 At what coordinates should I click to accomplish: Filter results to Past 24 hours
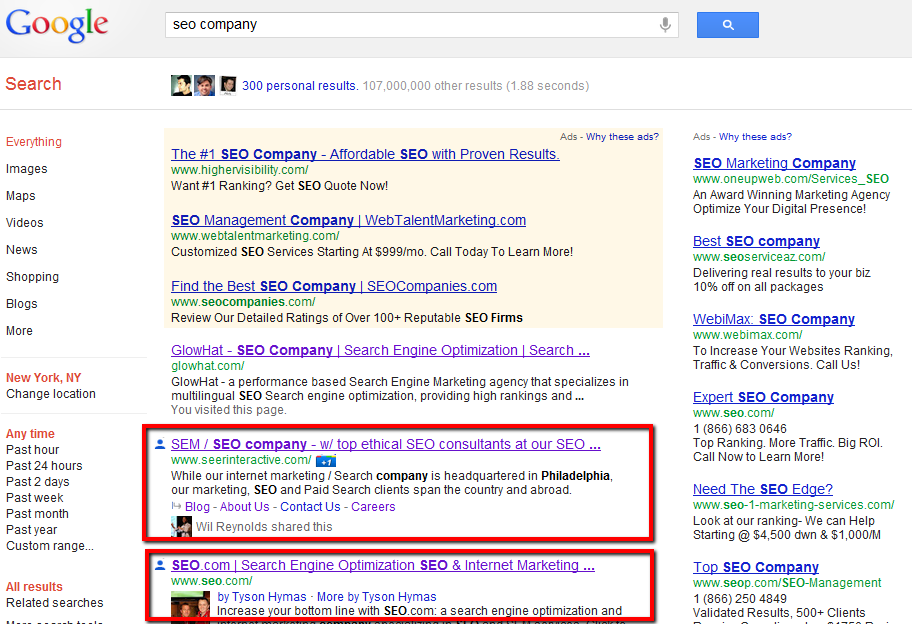[44, 466]
